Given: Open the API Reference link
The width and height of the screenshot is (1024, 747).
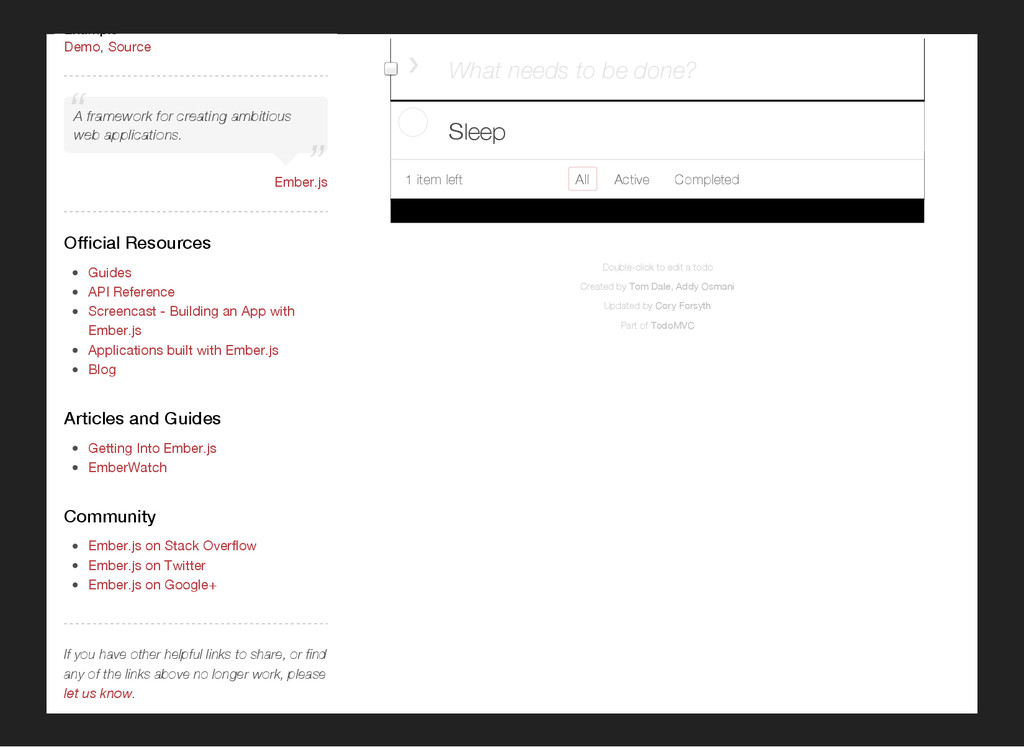Looking at the screenshot, I should coord(131,292).
